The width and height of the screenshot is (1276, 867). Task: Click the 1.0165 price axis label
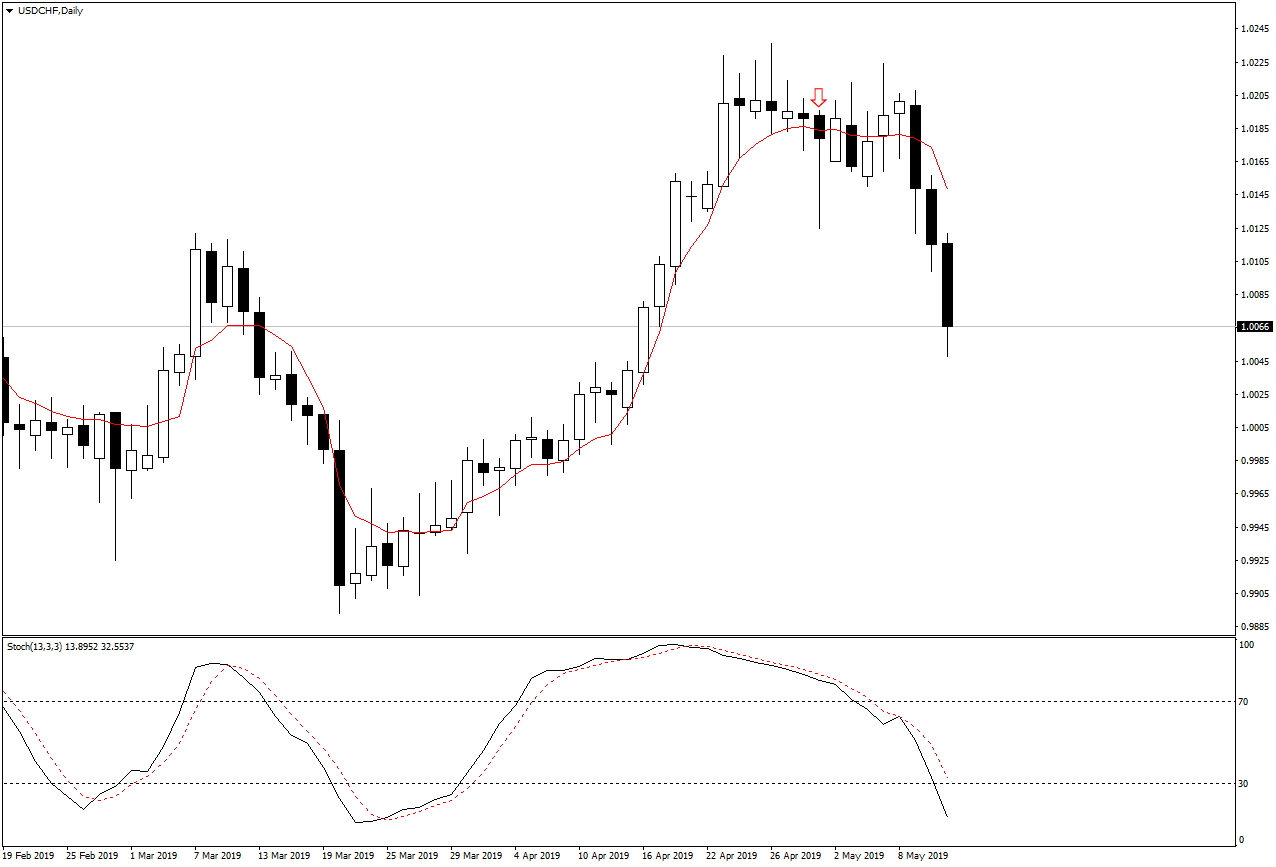click(1255, 162)
